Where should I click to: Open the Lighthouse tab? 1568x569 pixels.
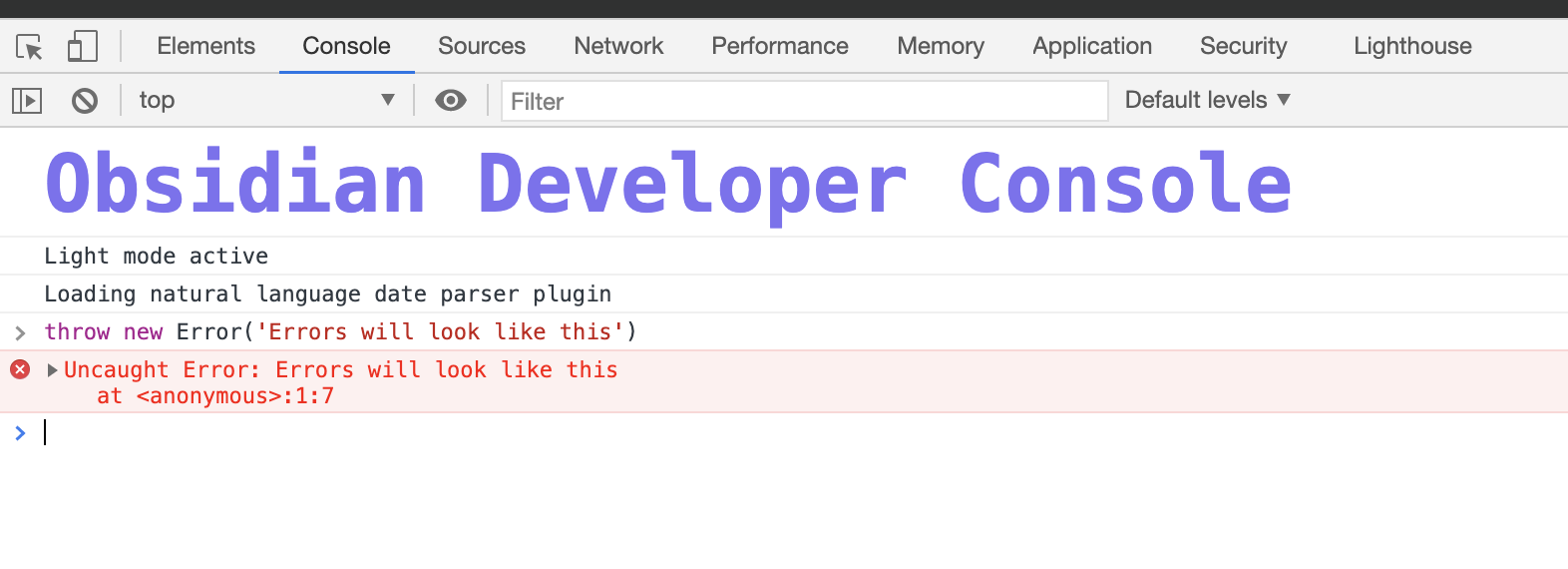1412,46
